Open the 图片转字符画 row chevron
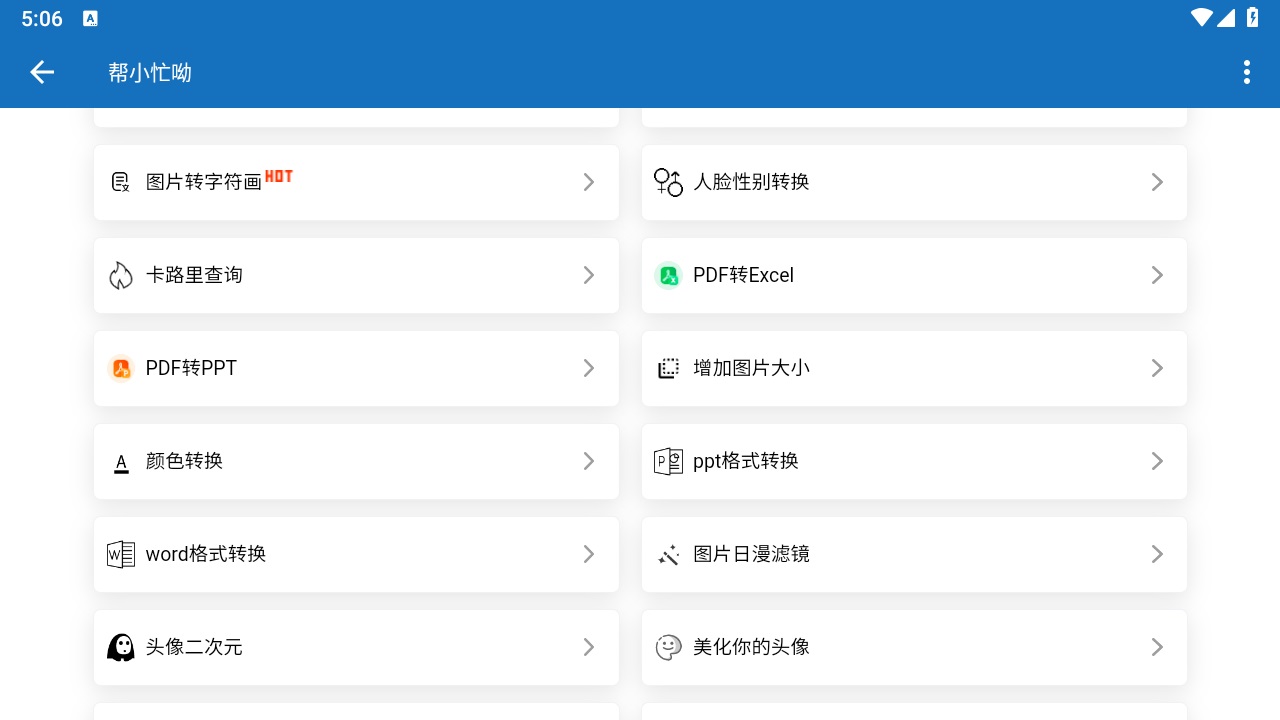 [x=589, y=182]
